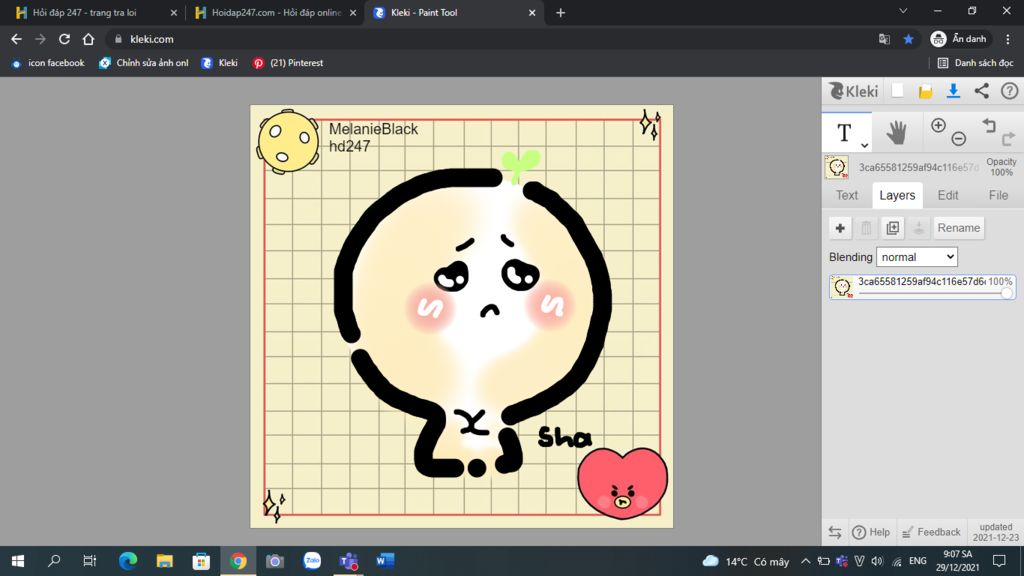
Task: Switch to the Hỏi đáp 247 browser tab
Action: coord(96,12)
